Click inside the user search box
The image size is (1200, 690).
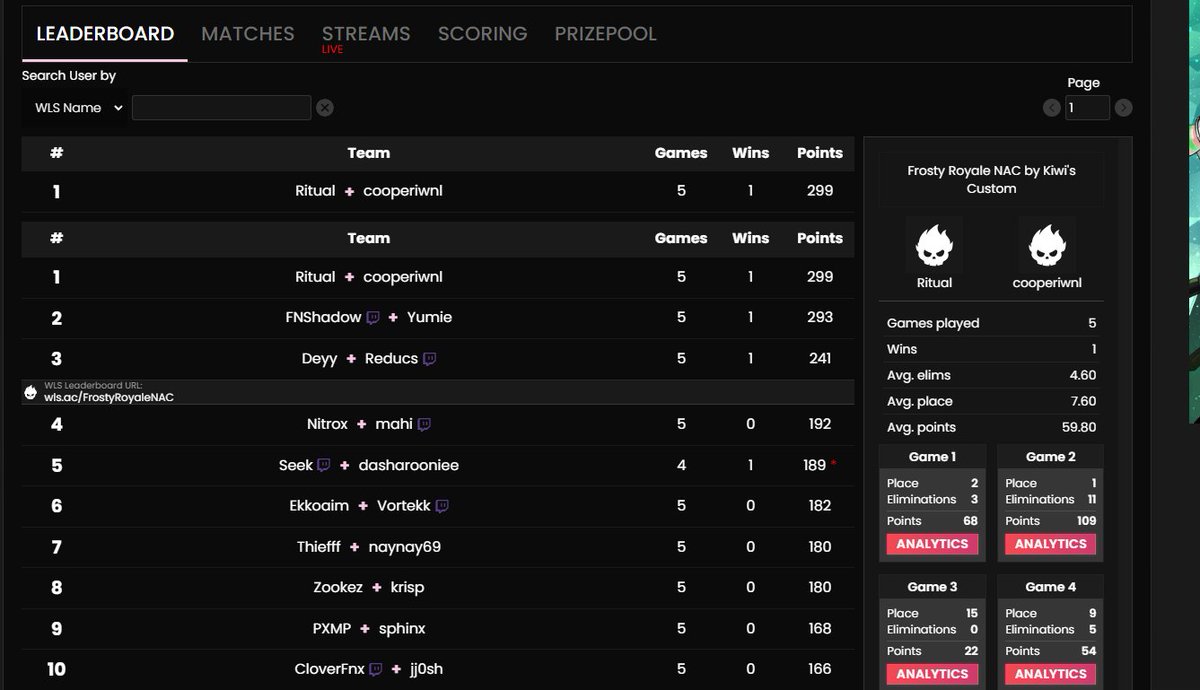[221, 107]
